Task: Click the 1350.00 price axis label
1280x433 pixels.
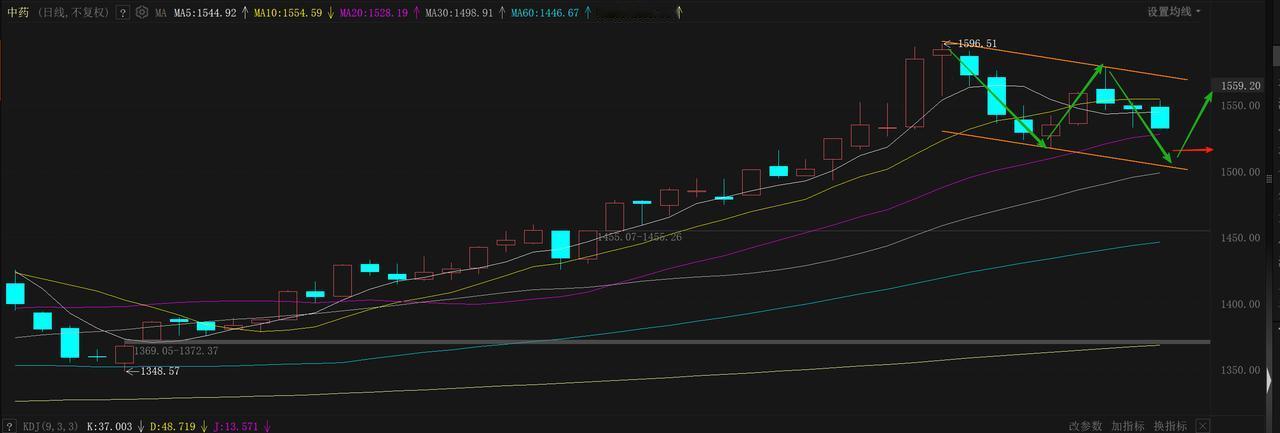Action: click(x=1241, y=370)
